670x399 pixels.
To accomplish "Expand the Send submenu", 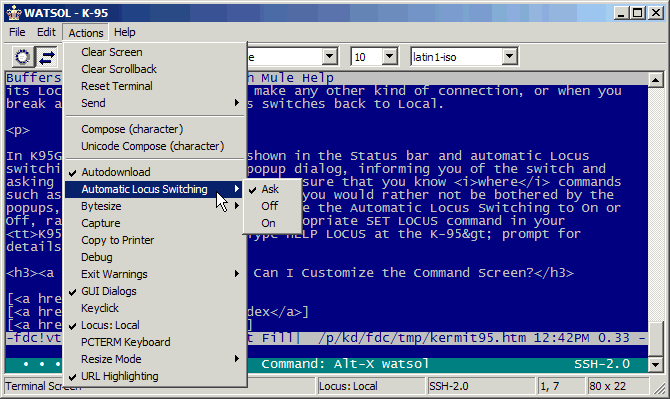I will click(x=155, y=103).
